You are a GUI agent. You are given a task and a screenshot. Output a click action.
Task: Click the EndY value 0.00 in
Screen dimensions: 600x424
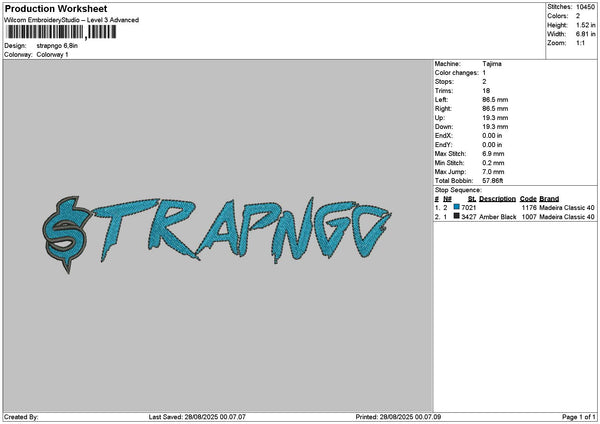[x=492, y=145]
